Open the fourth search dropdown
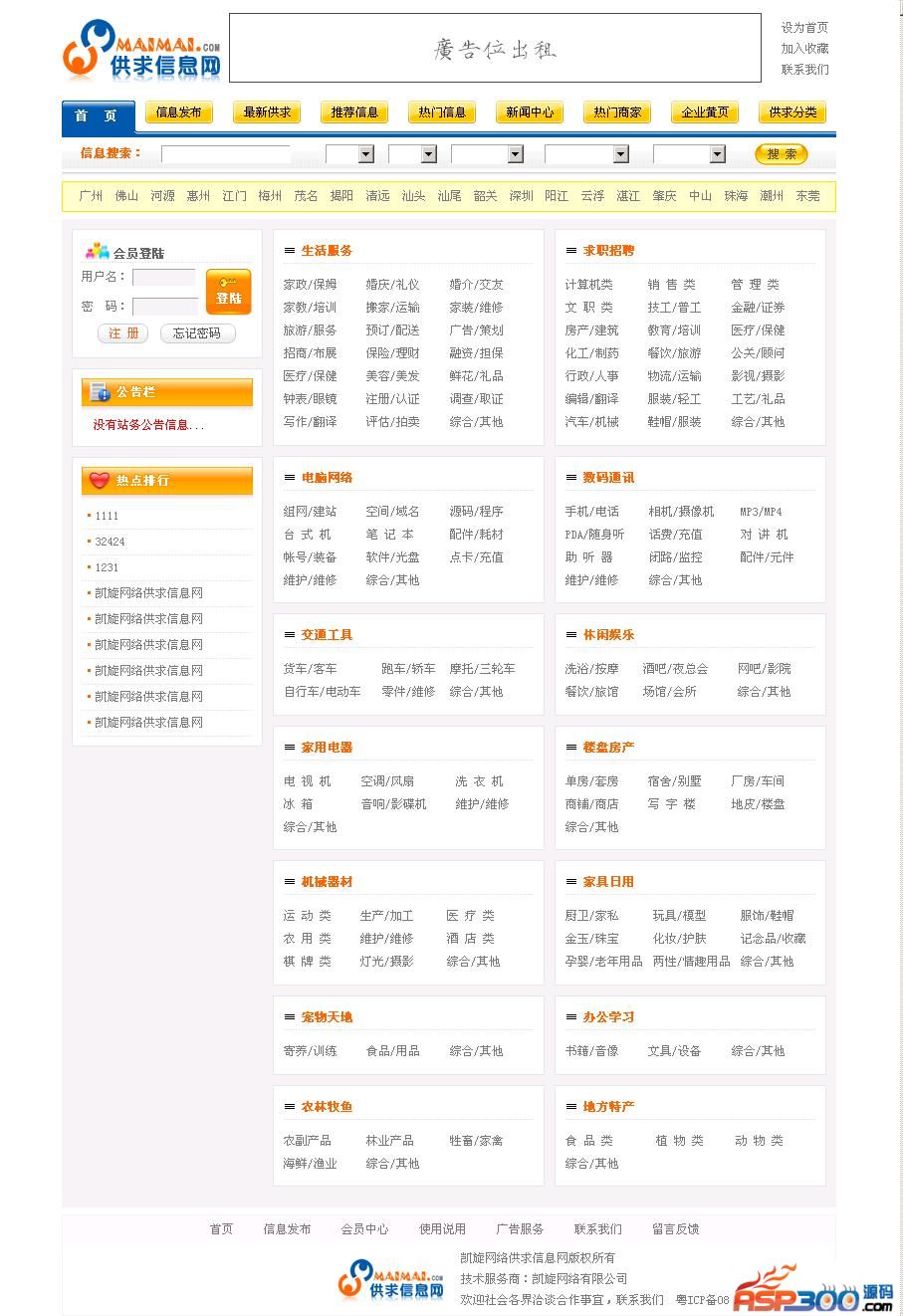Viewport: 903px width, 1316px height. pos(586,154)
